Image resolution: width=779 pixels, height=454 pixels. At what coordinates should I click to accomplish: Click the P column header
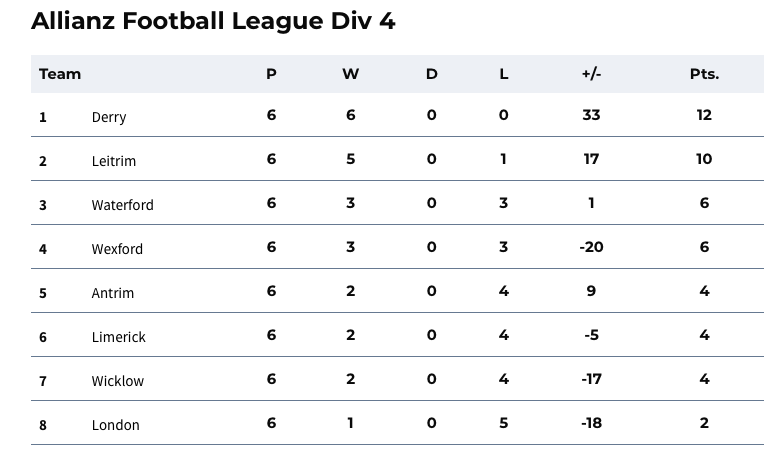[x=271, y=74]
